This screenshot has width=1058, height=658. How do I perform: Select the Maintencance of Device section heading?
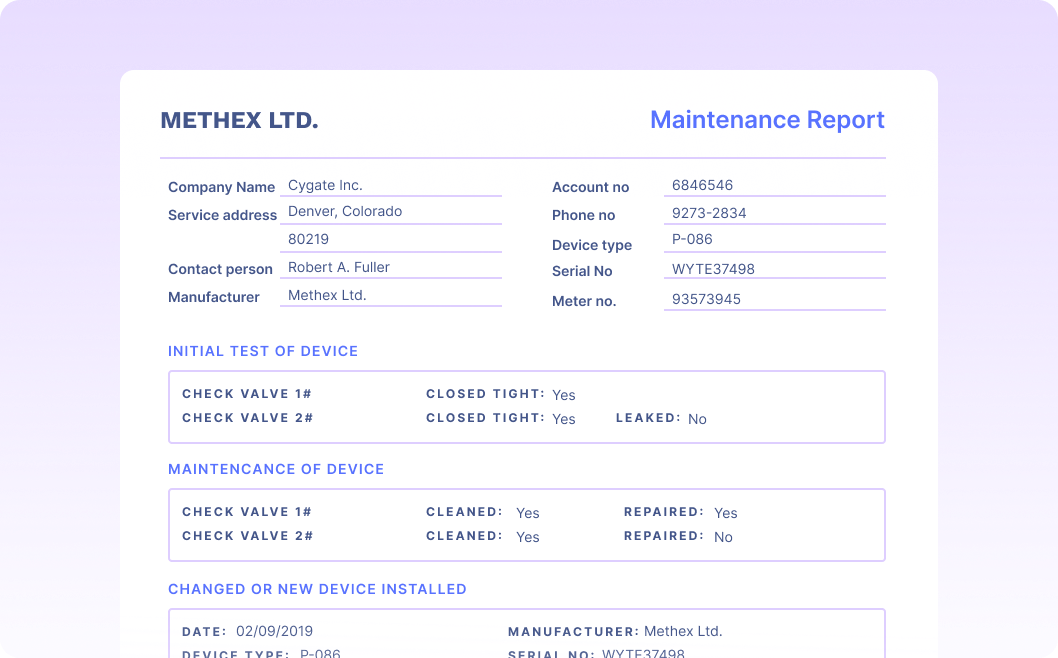pyautogui.click(x=276, y=469)
